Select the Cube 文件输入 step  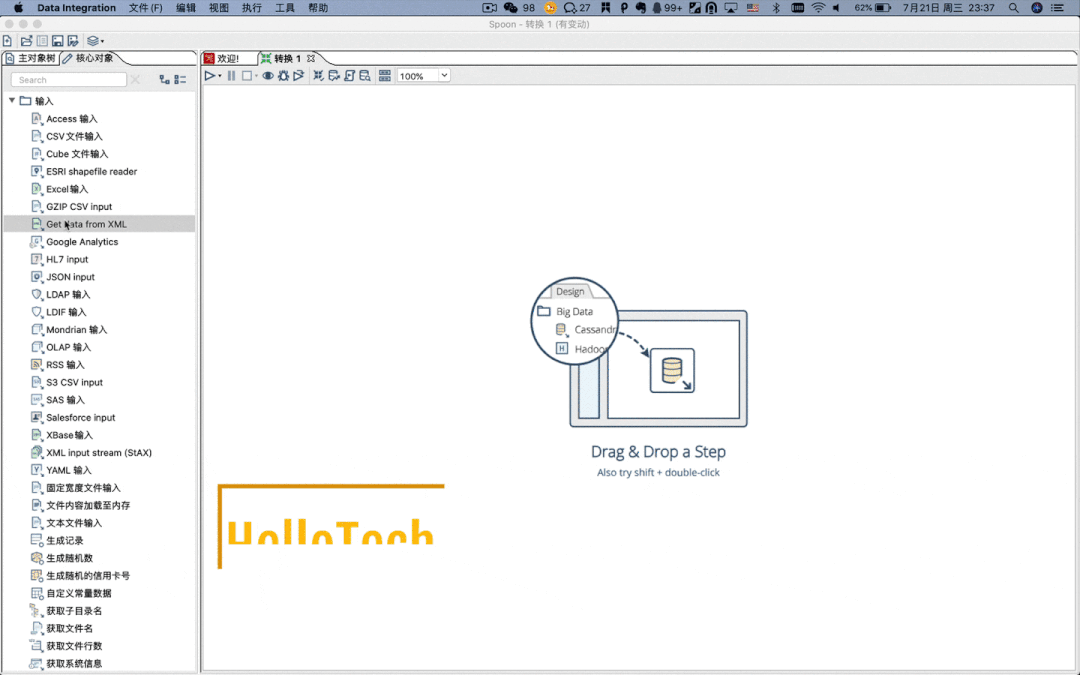[x=76, y=154]
